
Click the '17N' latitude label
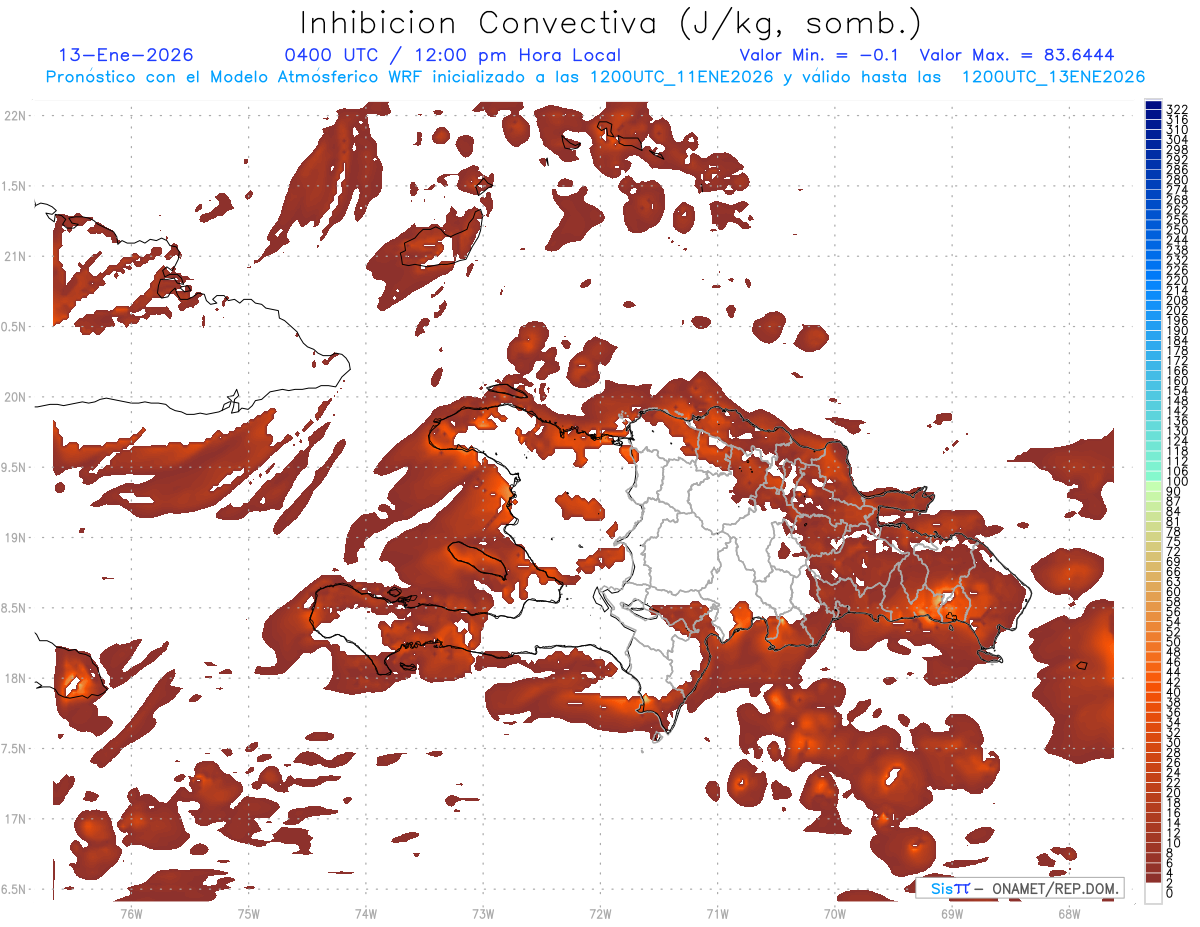click(x=16, y=819)
